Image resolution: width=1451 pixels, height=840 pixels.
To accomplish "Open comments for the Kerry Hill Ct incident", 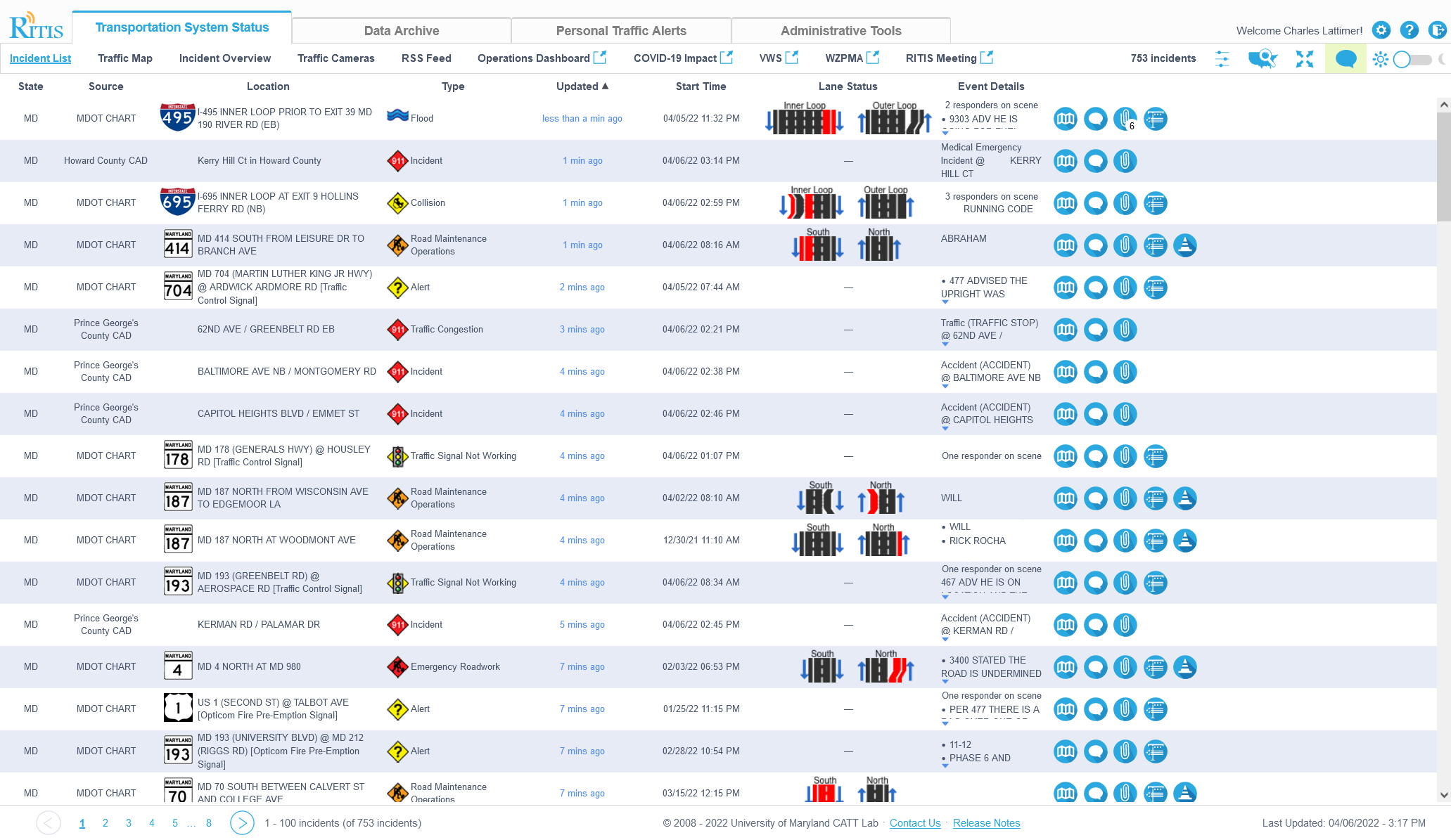I will click(1095, 161).
